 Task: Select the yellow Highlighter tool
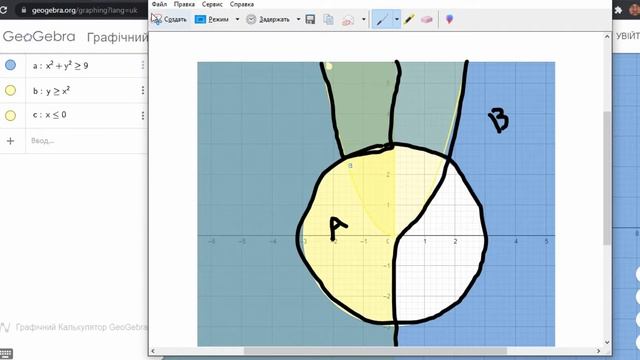[409, 19]
